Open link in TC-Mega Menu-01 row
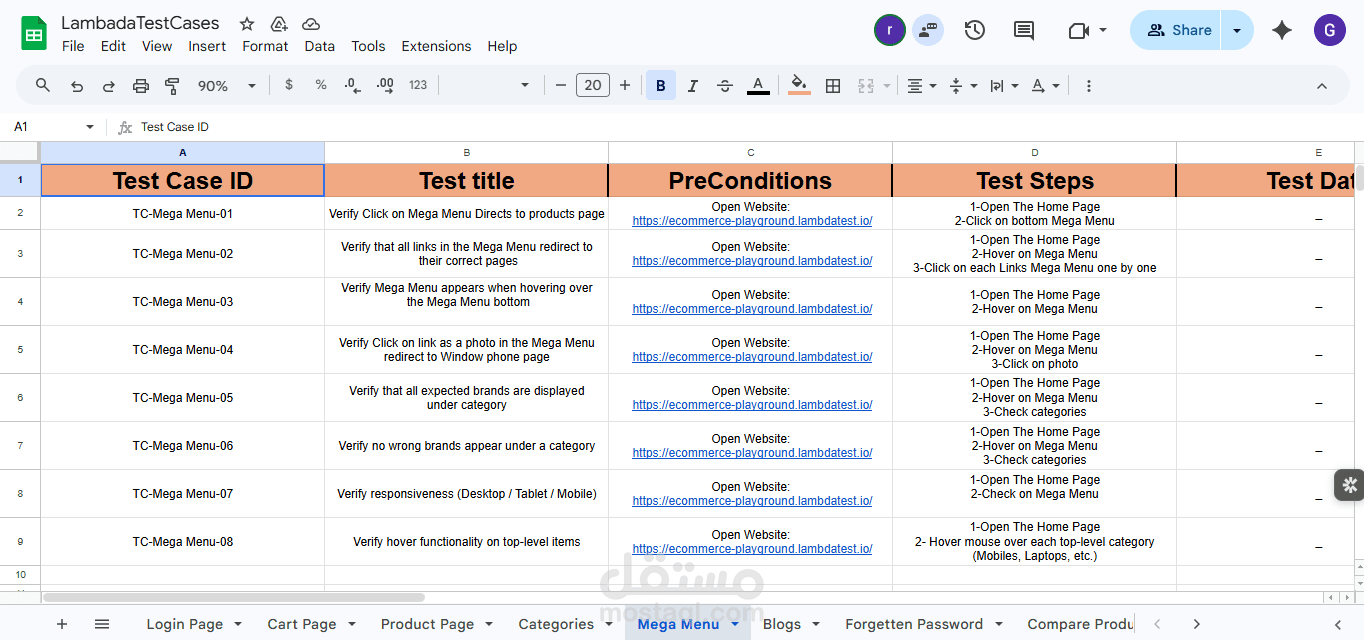Image resolution: width=1364 pixels, height=640 pixels. 752,221
